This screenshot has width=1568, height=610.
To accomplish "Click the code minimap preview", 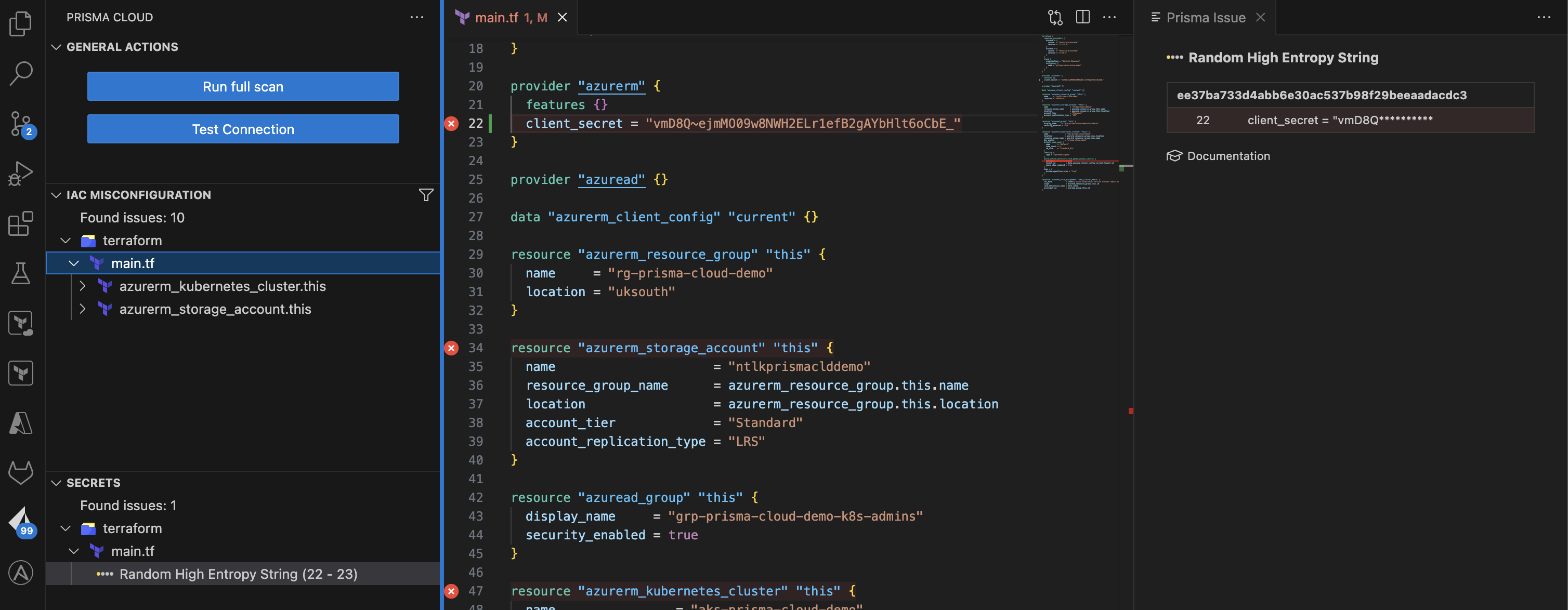I will pyautogui.click(x=1079, y=113).
